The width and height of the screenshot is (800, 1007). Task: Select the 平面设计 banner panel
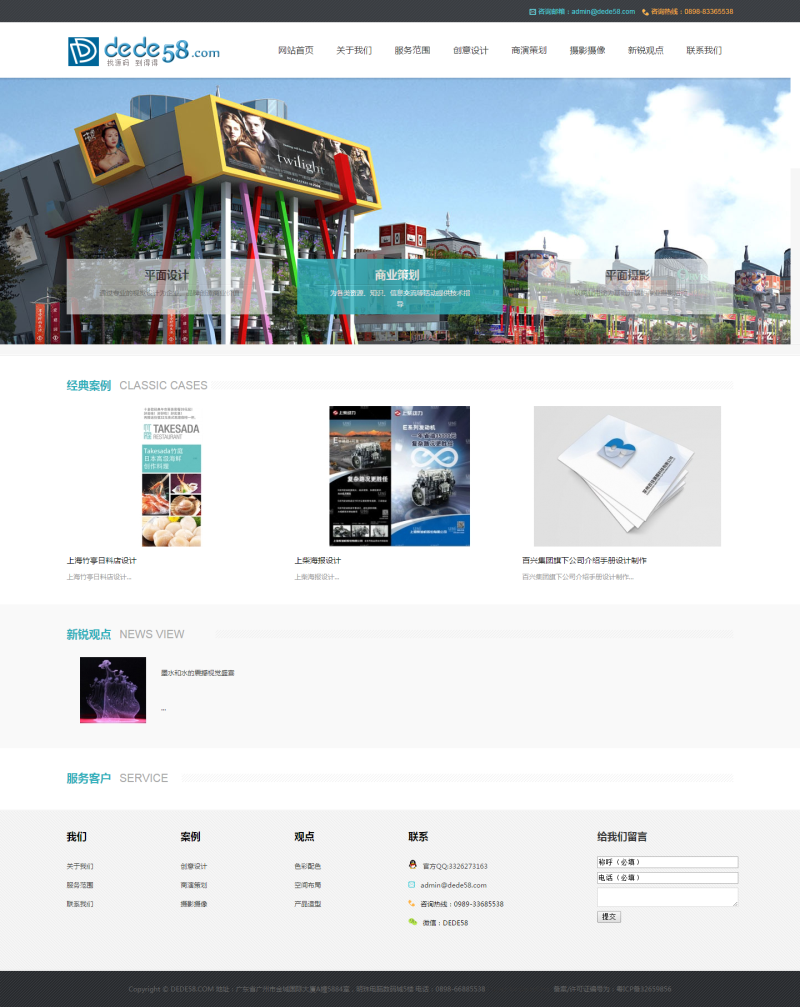[169, 286]
